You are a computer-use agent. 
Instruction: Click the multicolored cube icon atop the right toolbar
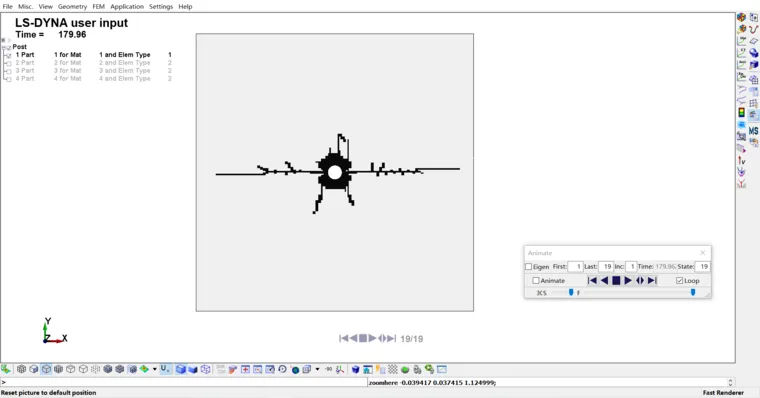(x=742, y=17)
